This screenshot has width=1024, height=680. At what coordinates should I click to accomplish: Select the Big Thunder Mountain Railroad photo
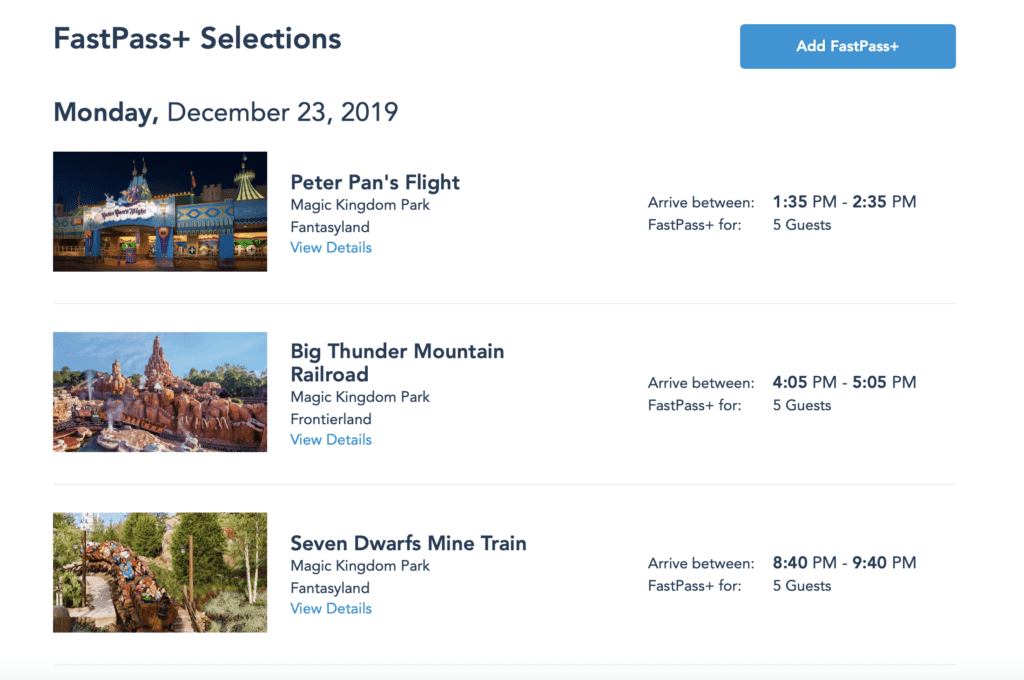pyautogui.click(x=160, y=392)
